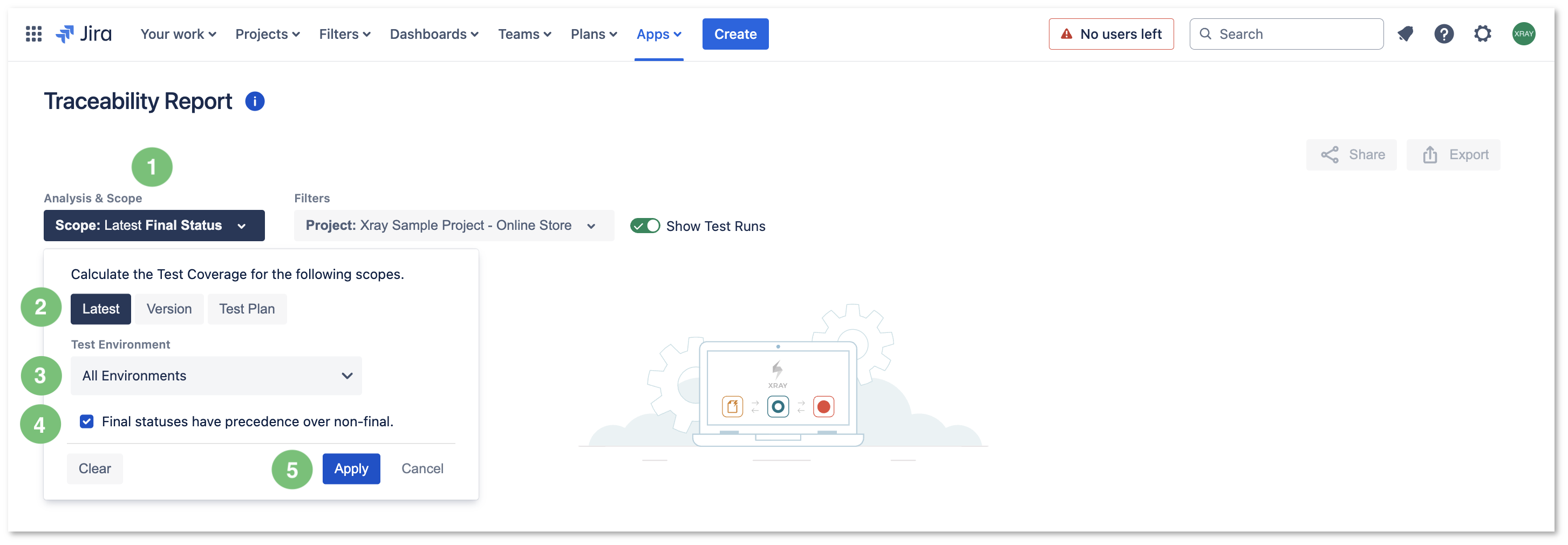
Task: Open the XRAY profile avatar
Action: click(x=1524, y=34)
